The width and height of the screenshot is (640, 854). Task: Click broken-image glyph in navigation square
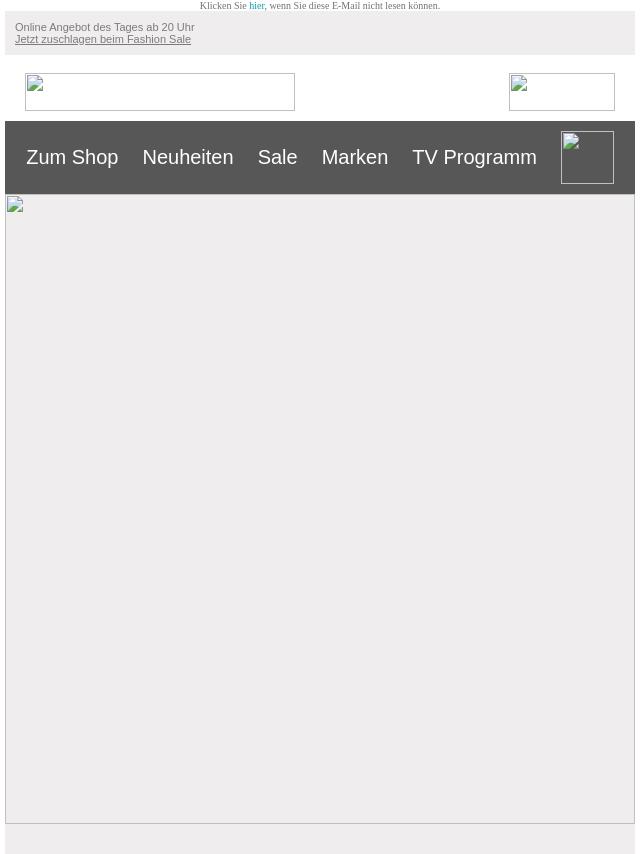[x=571, y=141]
